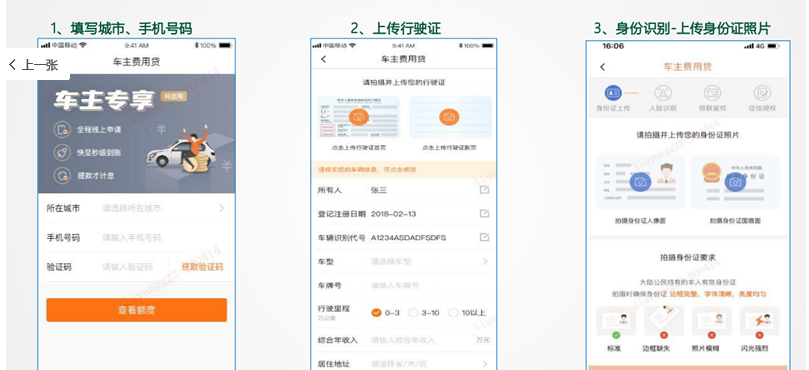Edit the 所有人 张三 field icon
809x370 pixels.
coord(484,190)
